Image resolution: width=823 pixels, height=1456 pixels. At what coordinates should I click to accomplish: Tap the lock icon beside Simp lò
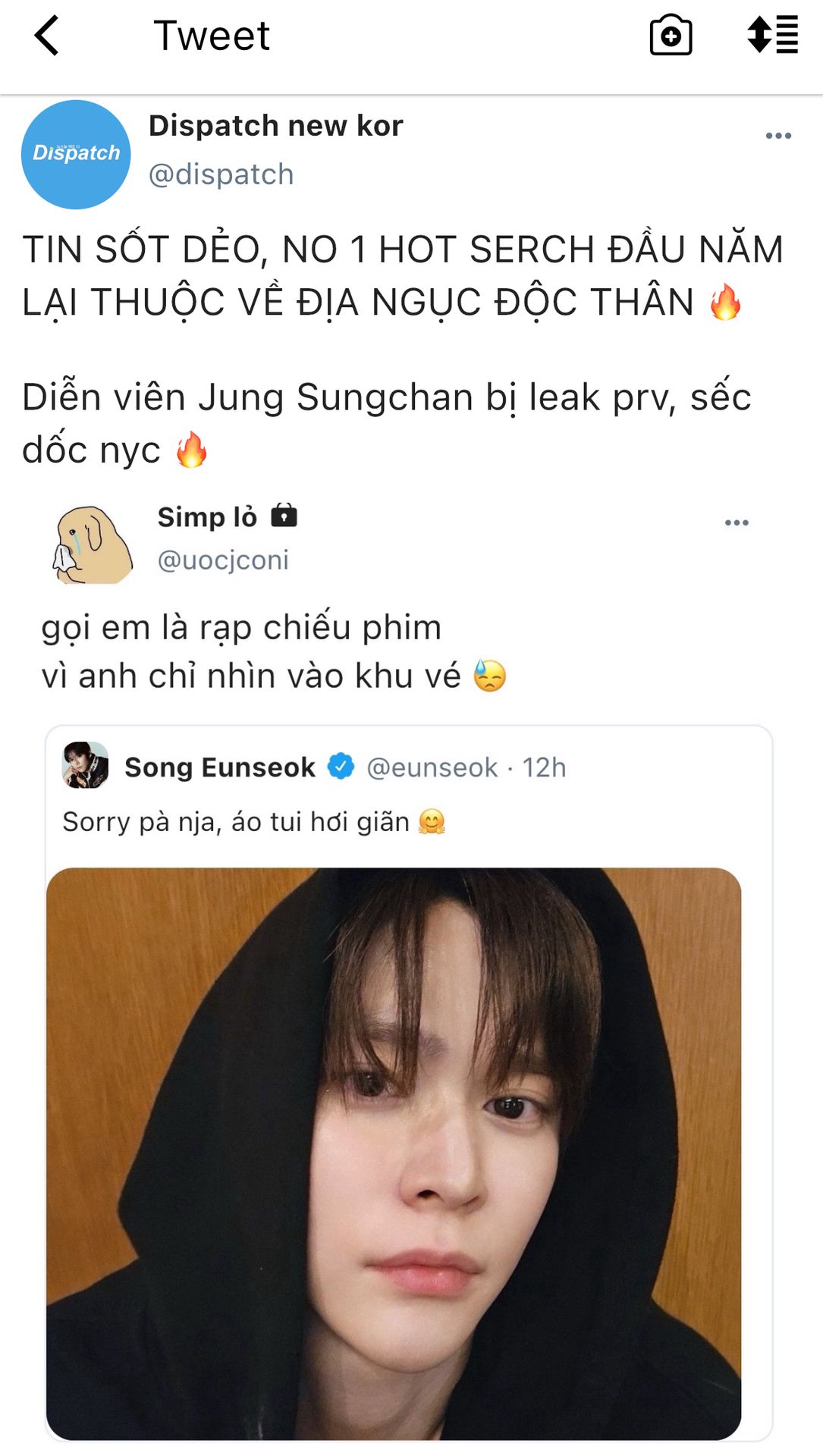(x=284, y=516)
